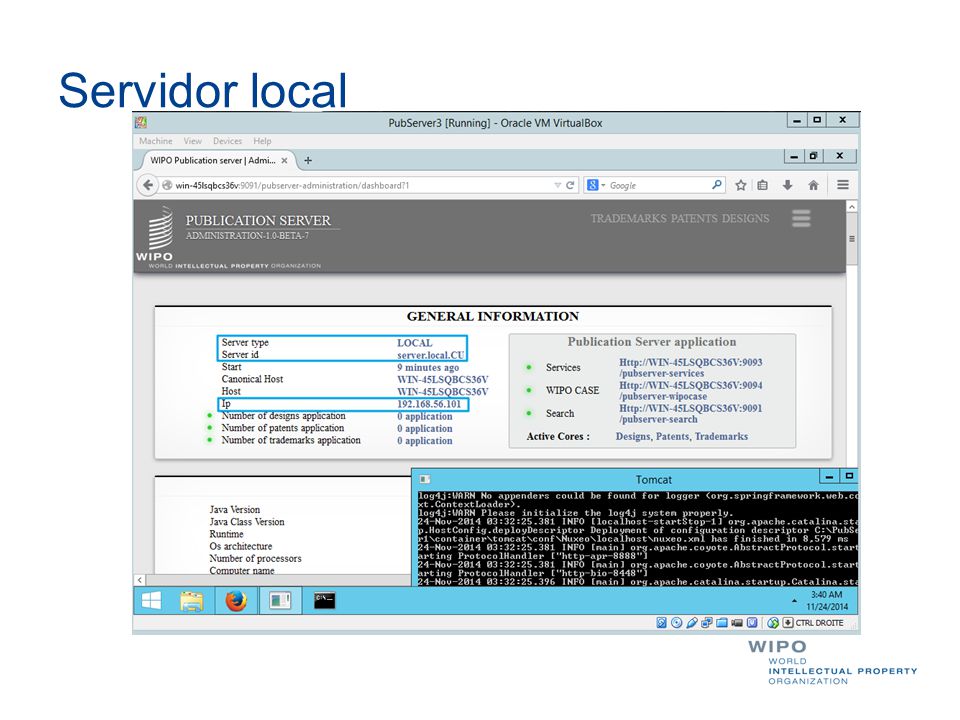
Task: Open the pubserver-wipocase link on port 9094
Action: [691, 391]
